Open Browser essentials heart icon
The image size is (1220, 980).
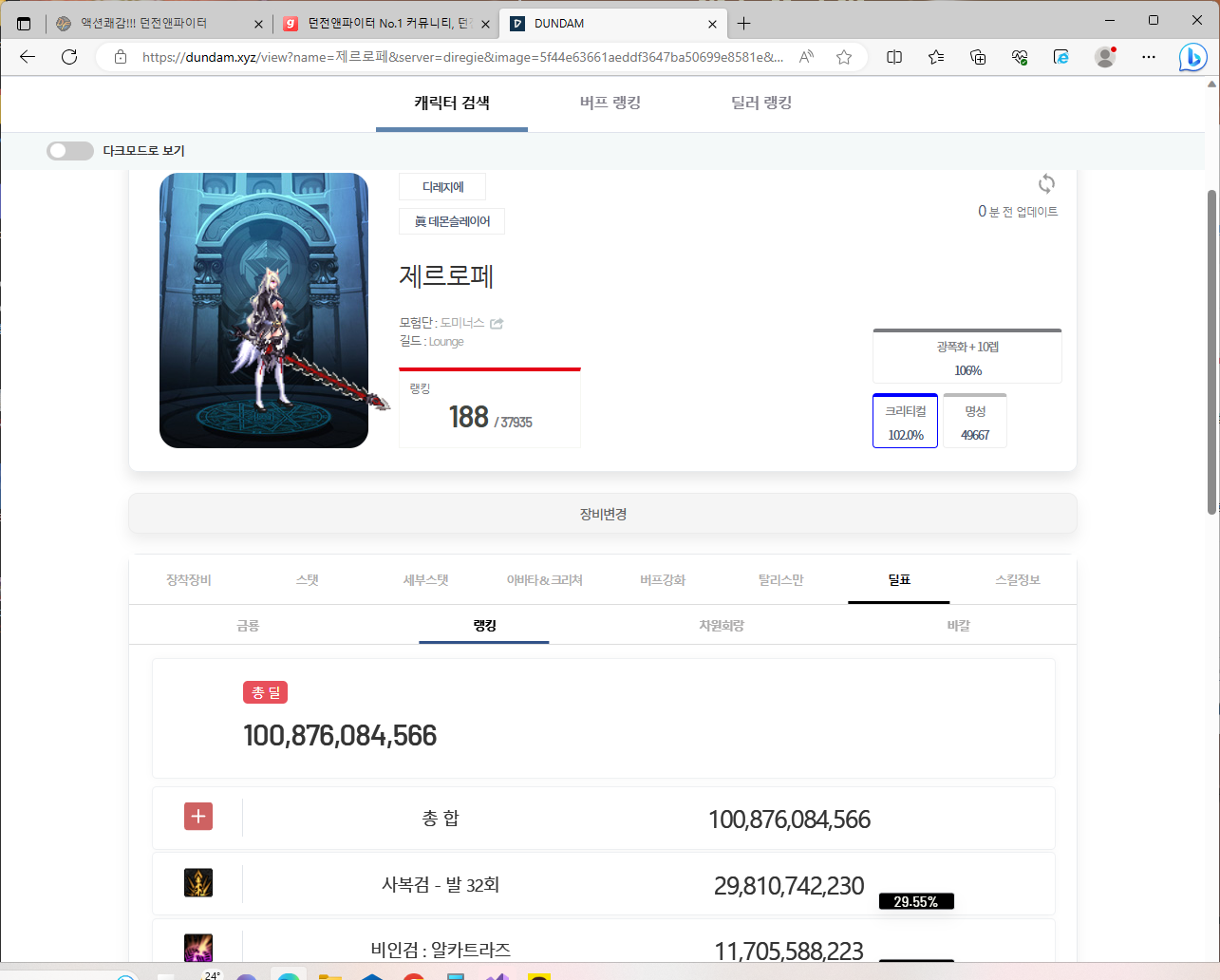[1020, 57]
